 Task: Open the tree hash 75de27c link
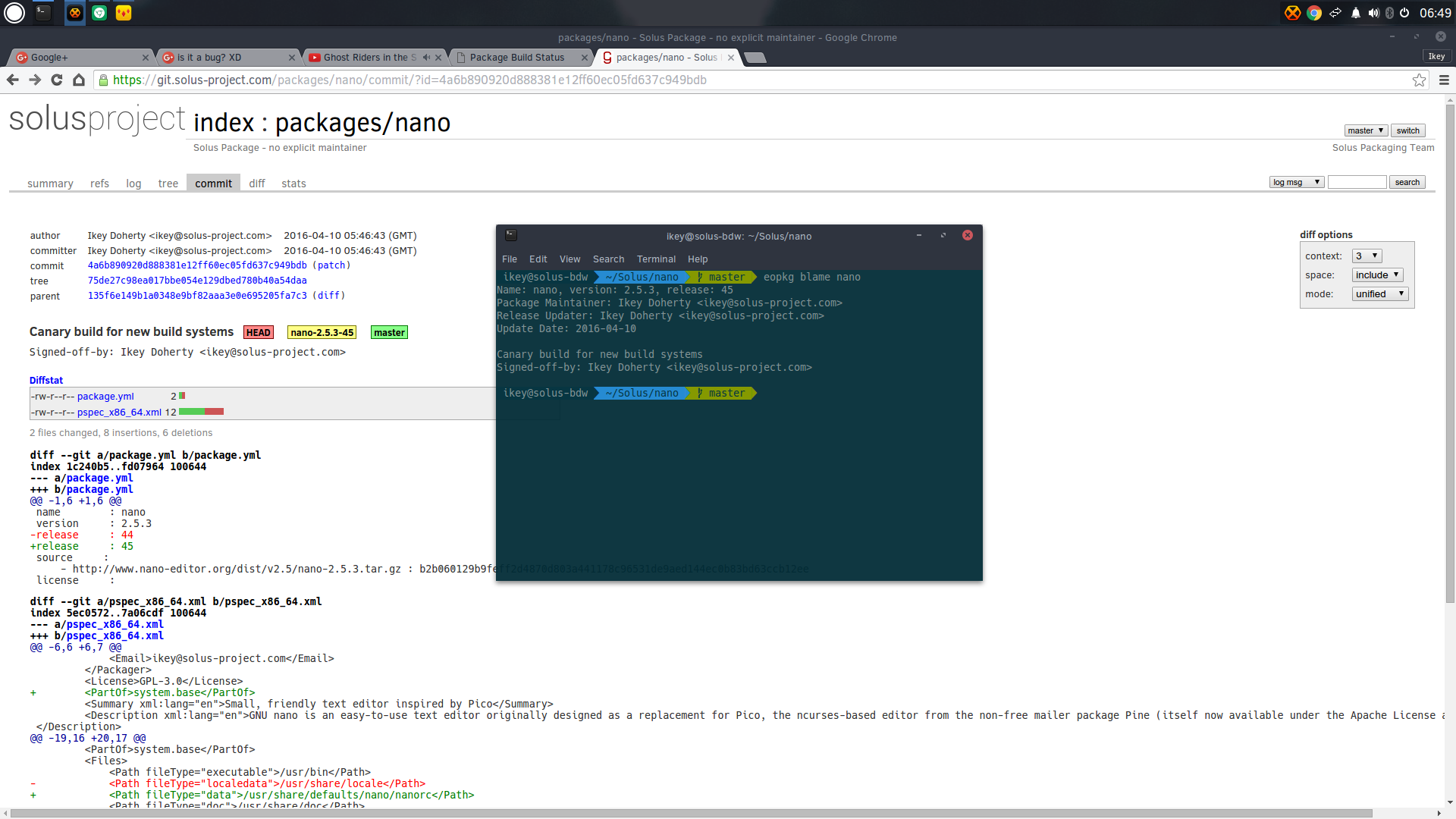197,281
